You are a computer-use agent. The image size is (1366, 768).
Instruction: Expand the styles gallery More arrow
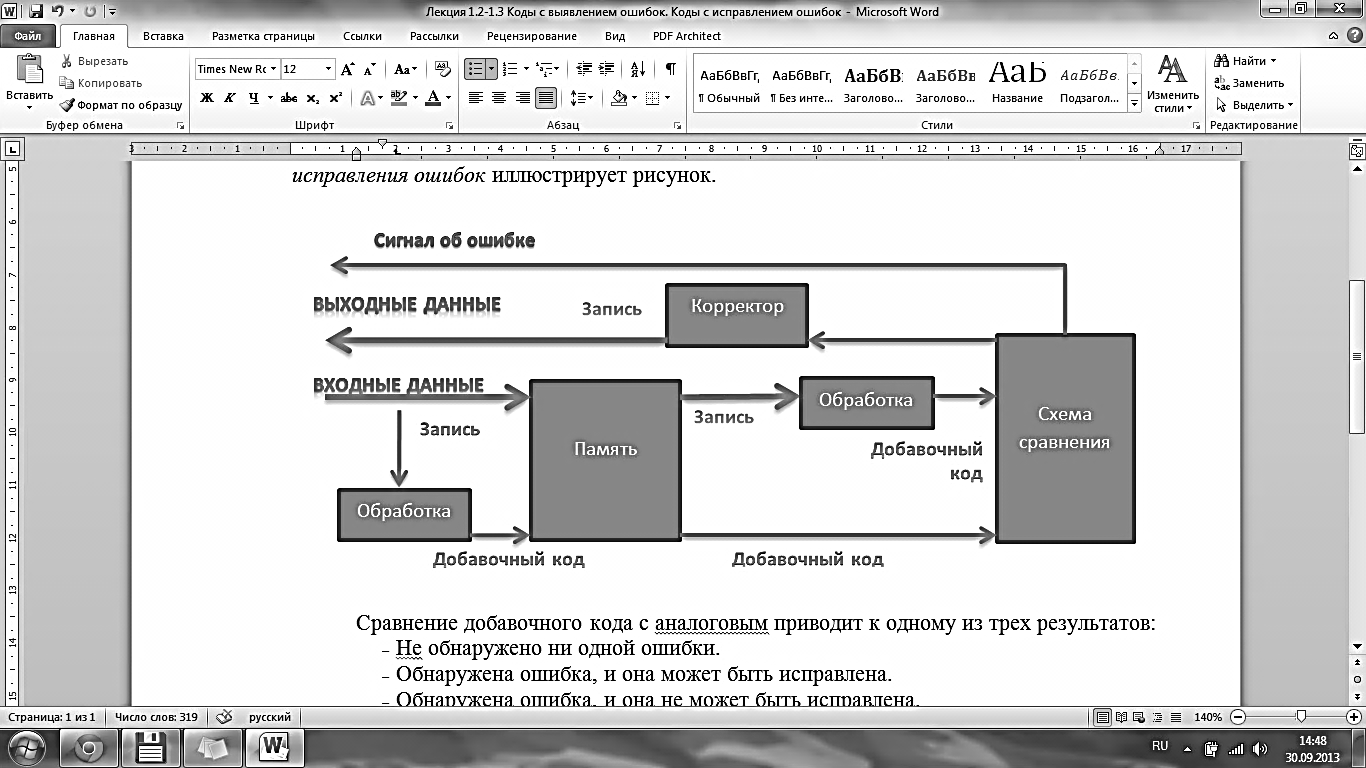[x=1134, y=103]
